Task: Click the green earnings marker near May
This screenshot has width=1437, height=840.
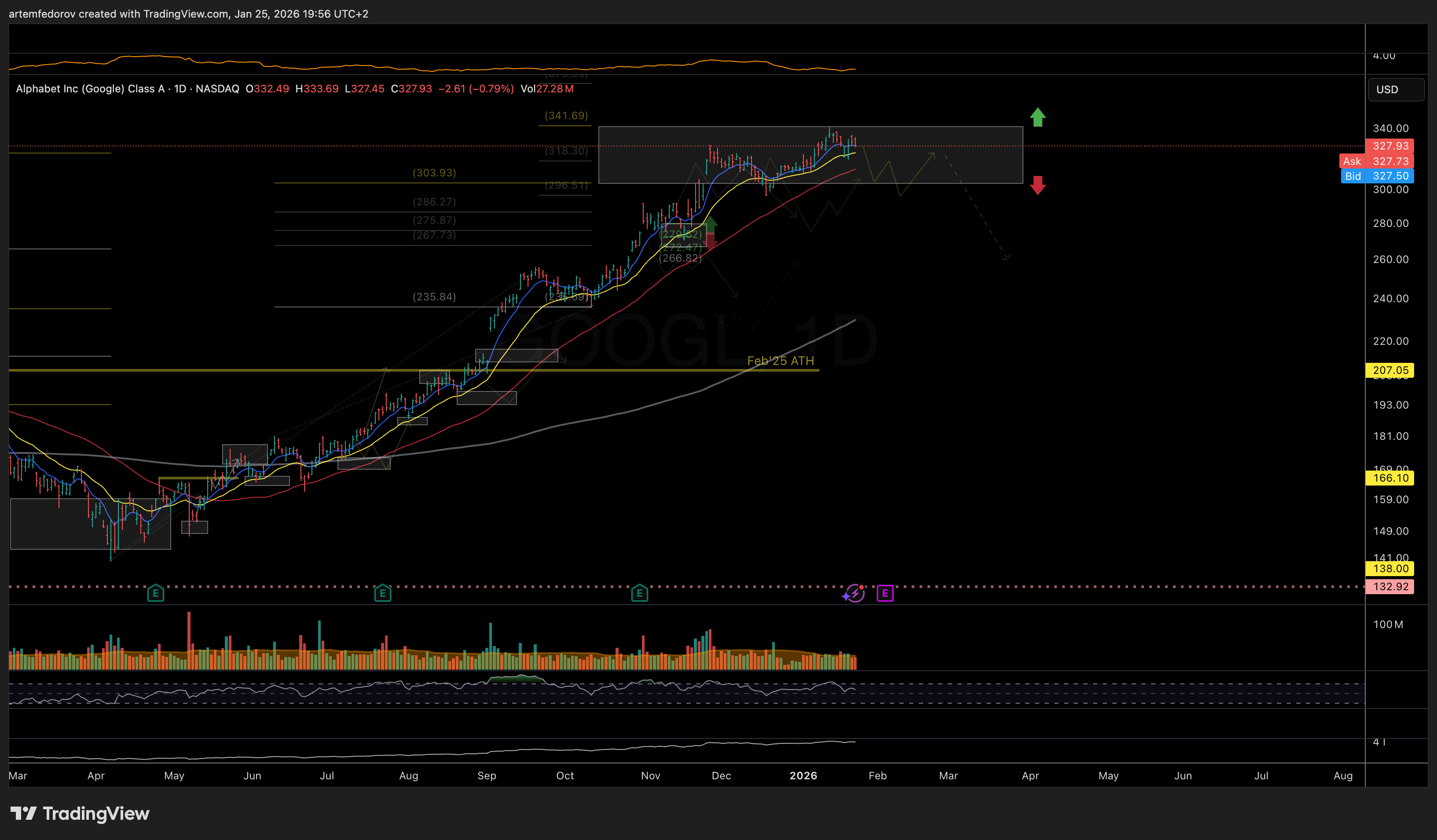Action: (156, 593)
